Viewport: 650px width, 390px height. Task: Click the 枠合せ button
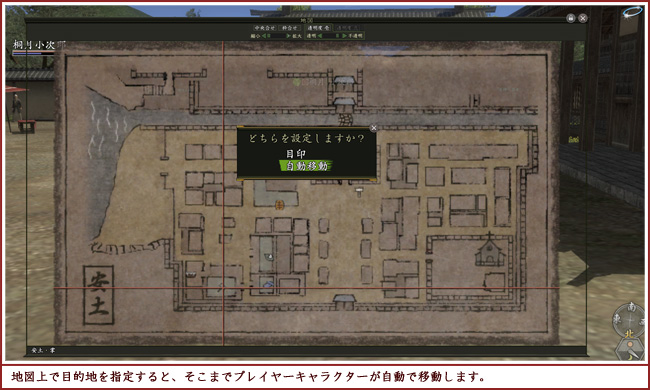(289, 28)
